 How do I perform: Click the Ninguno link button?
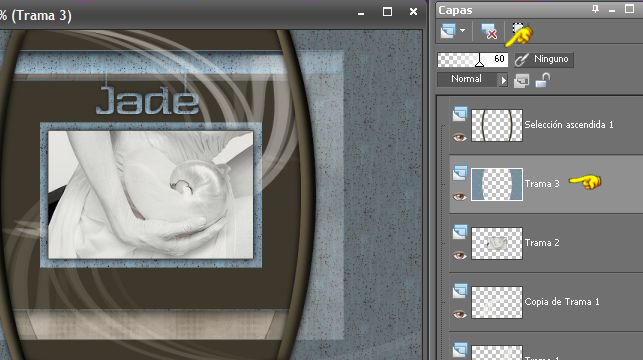(x=544, y=59)
